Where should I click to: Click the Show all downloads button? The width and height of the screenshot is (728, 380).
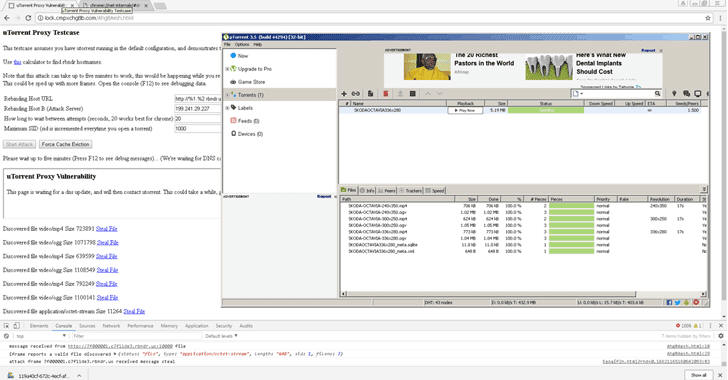[699, 375]
